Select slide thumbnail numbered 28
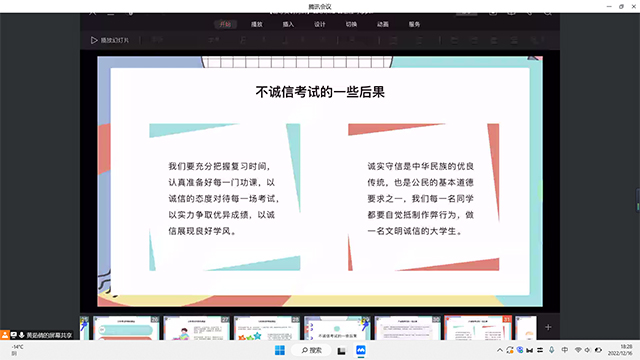Viewport: 640px width, 360px height. [267, 328]
